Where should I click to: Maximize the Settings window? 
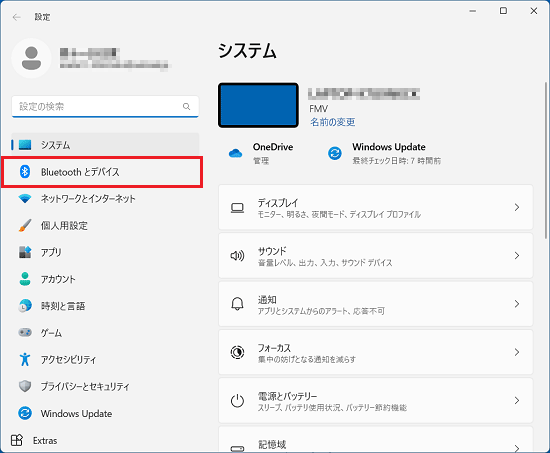click(503, 11)
